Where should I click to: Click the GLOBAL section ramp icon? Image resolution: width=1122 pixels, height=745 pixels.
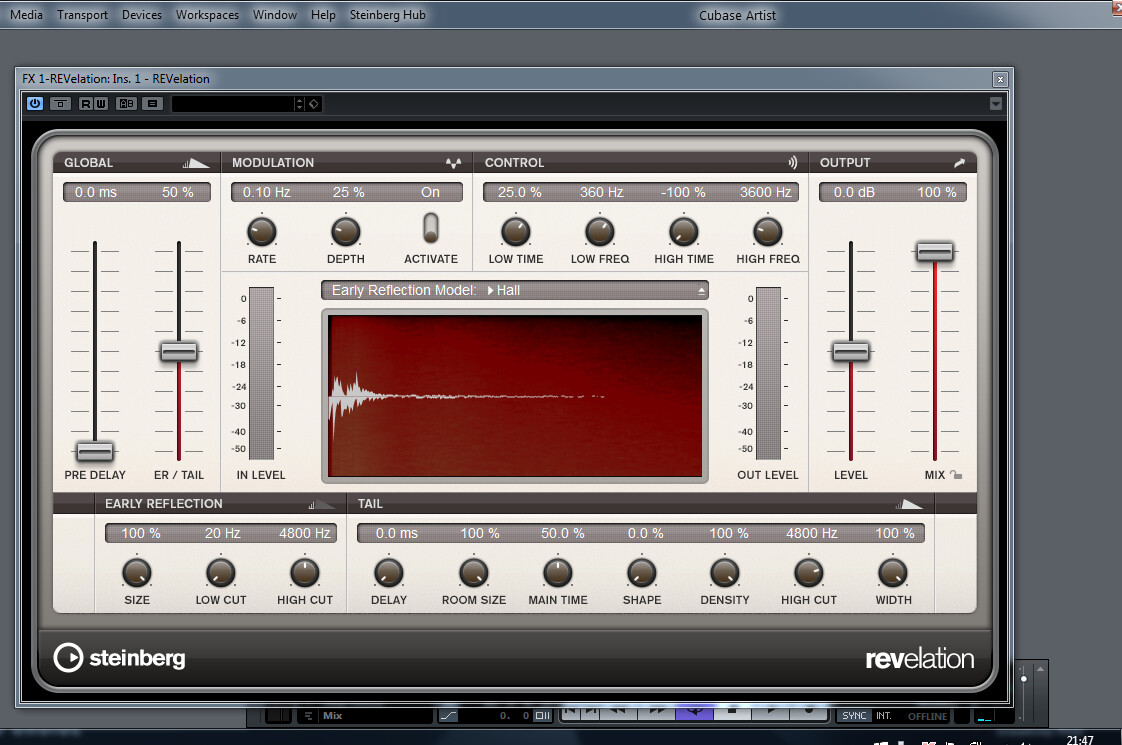(x=195, y=163)
